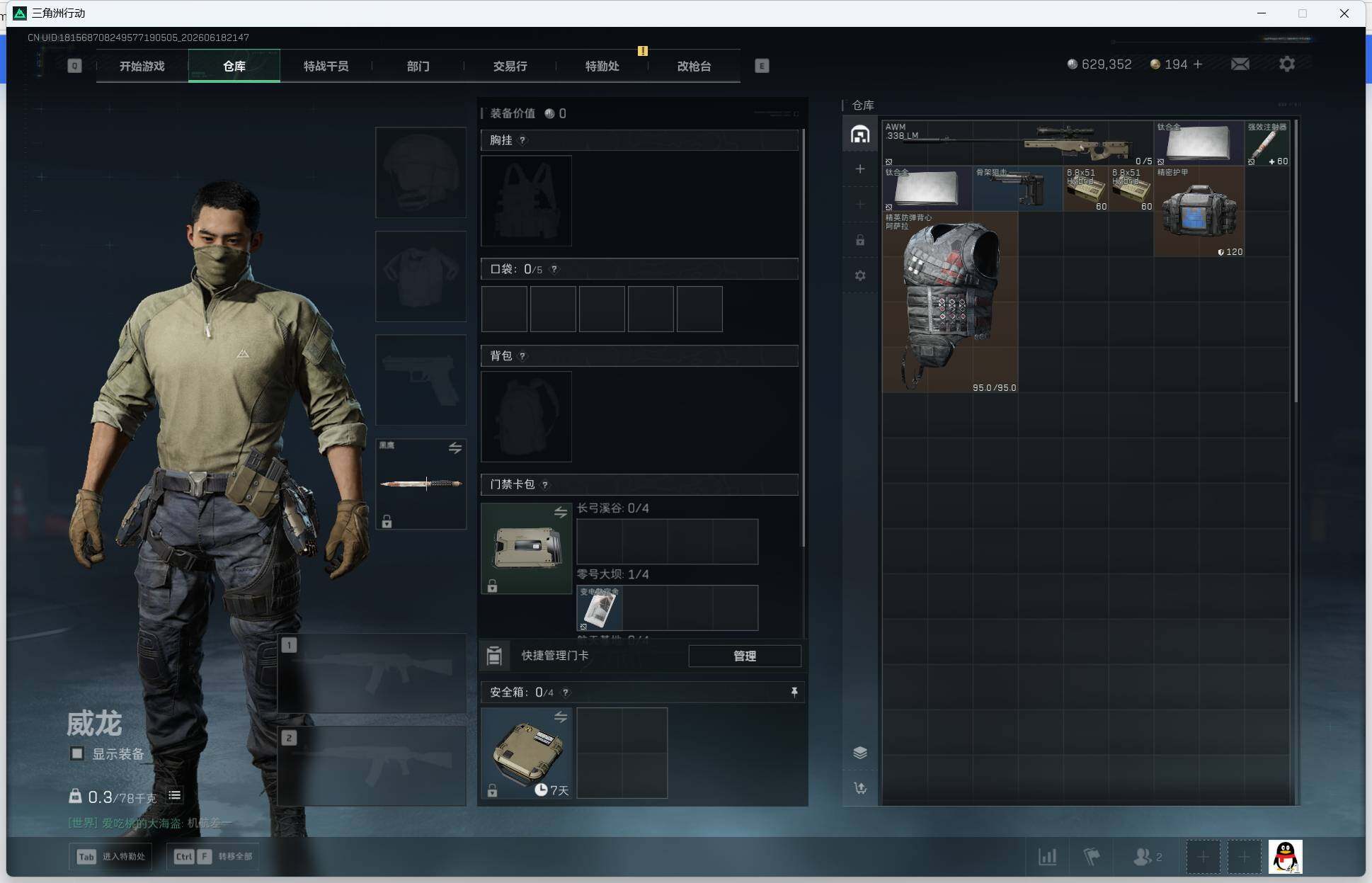Click the access card in 零号大坝 row
1372x883 pixels.
pyautogui.click(x=600, y=608)
